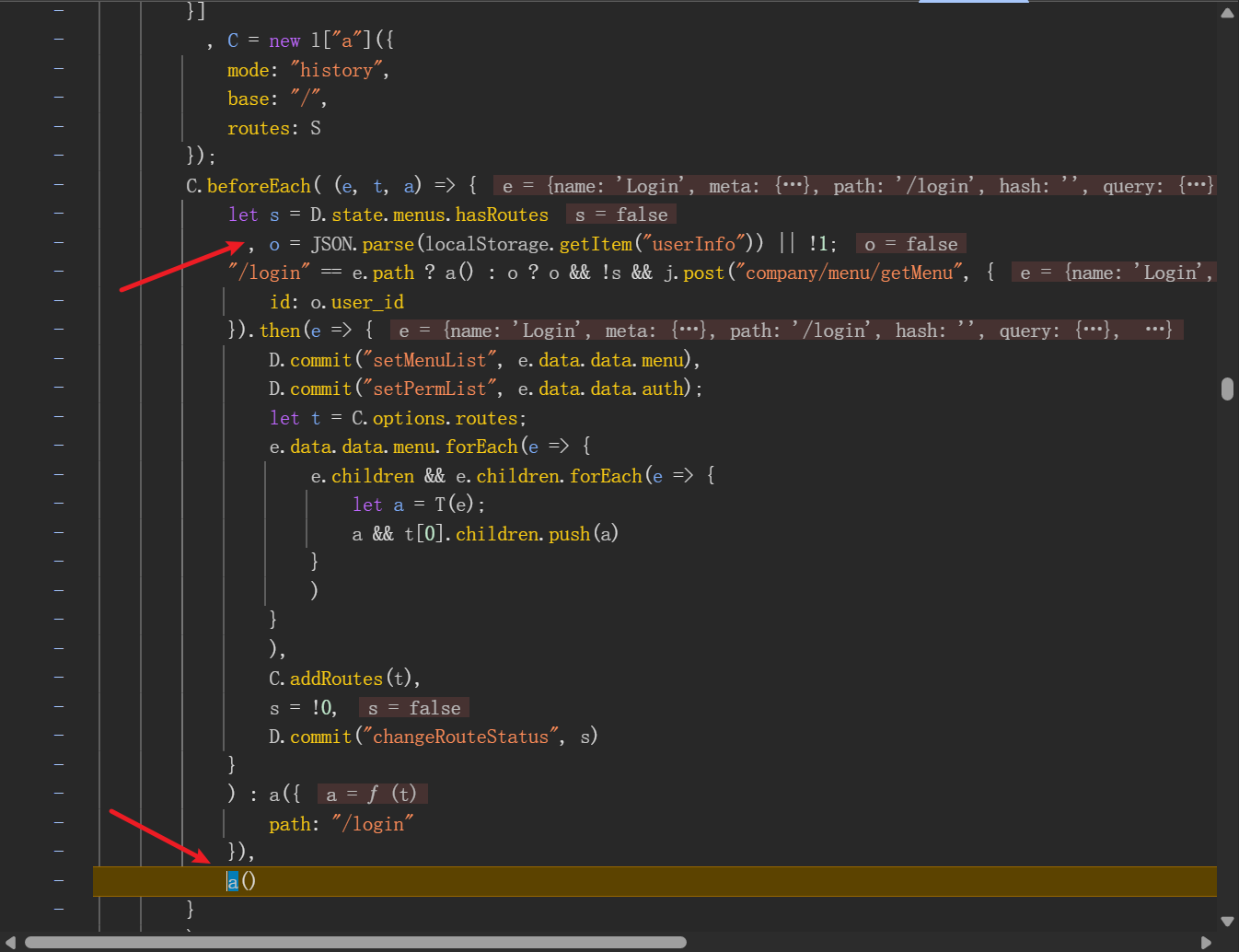Expand query {…} preview on the .then line
Screen dimensions: 1239x952
1094,331
